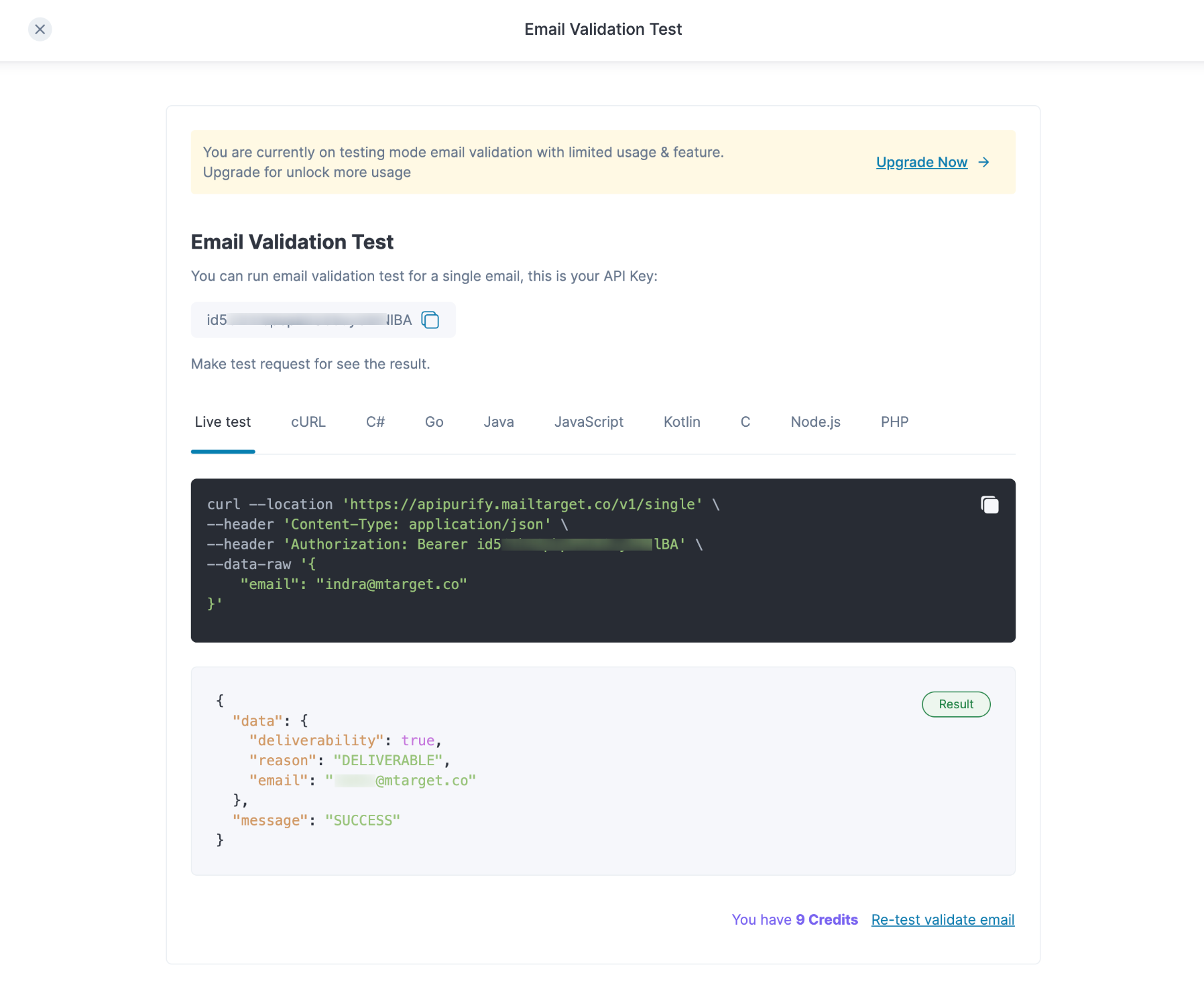Switch to the C# tab
The height and width of the screenshot is (981, 1204).
click(x=375, y=422)
